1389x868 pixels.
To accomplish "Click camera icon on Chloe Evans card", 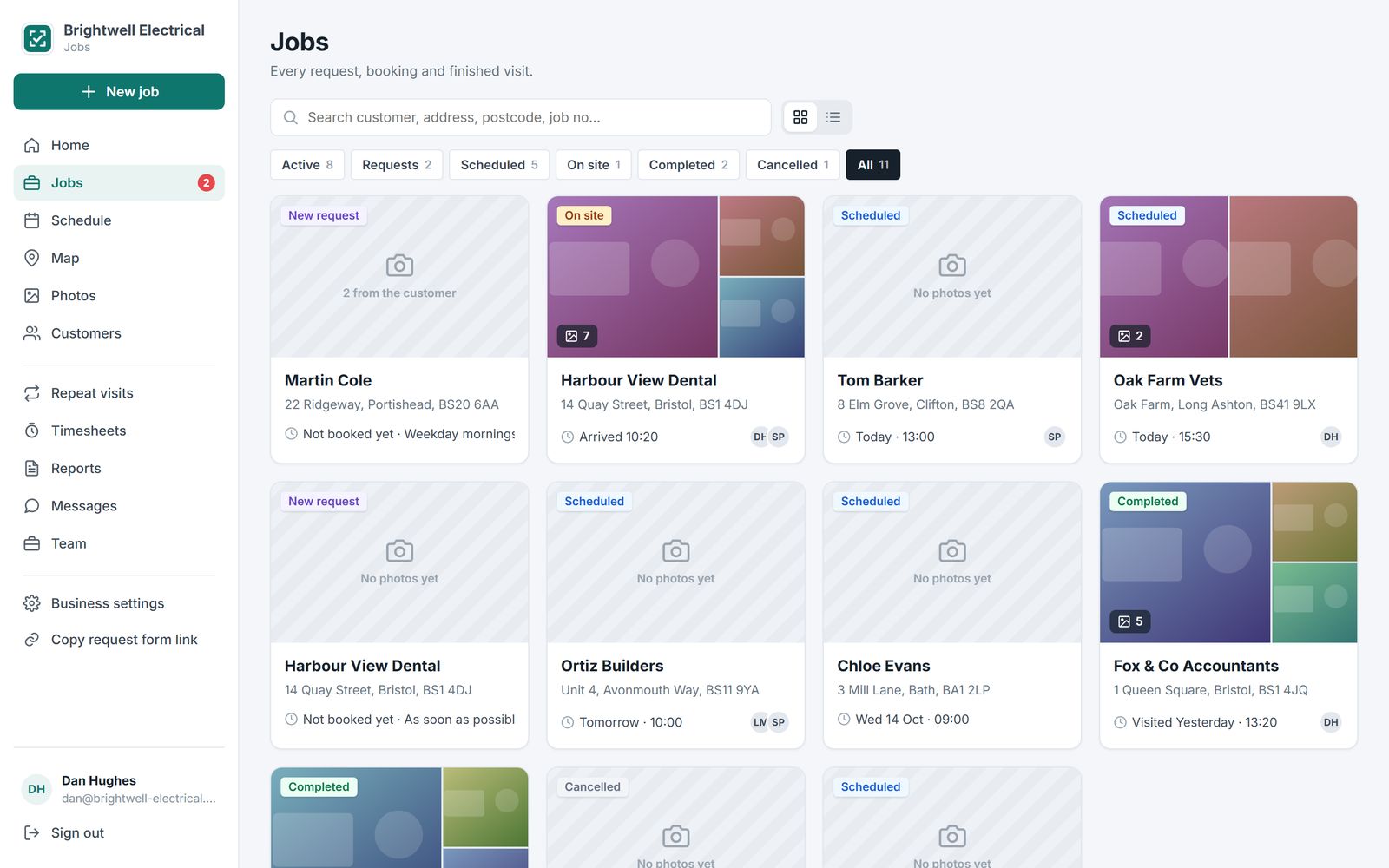I will click(951, 551).
